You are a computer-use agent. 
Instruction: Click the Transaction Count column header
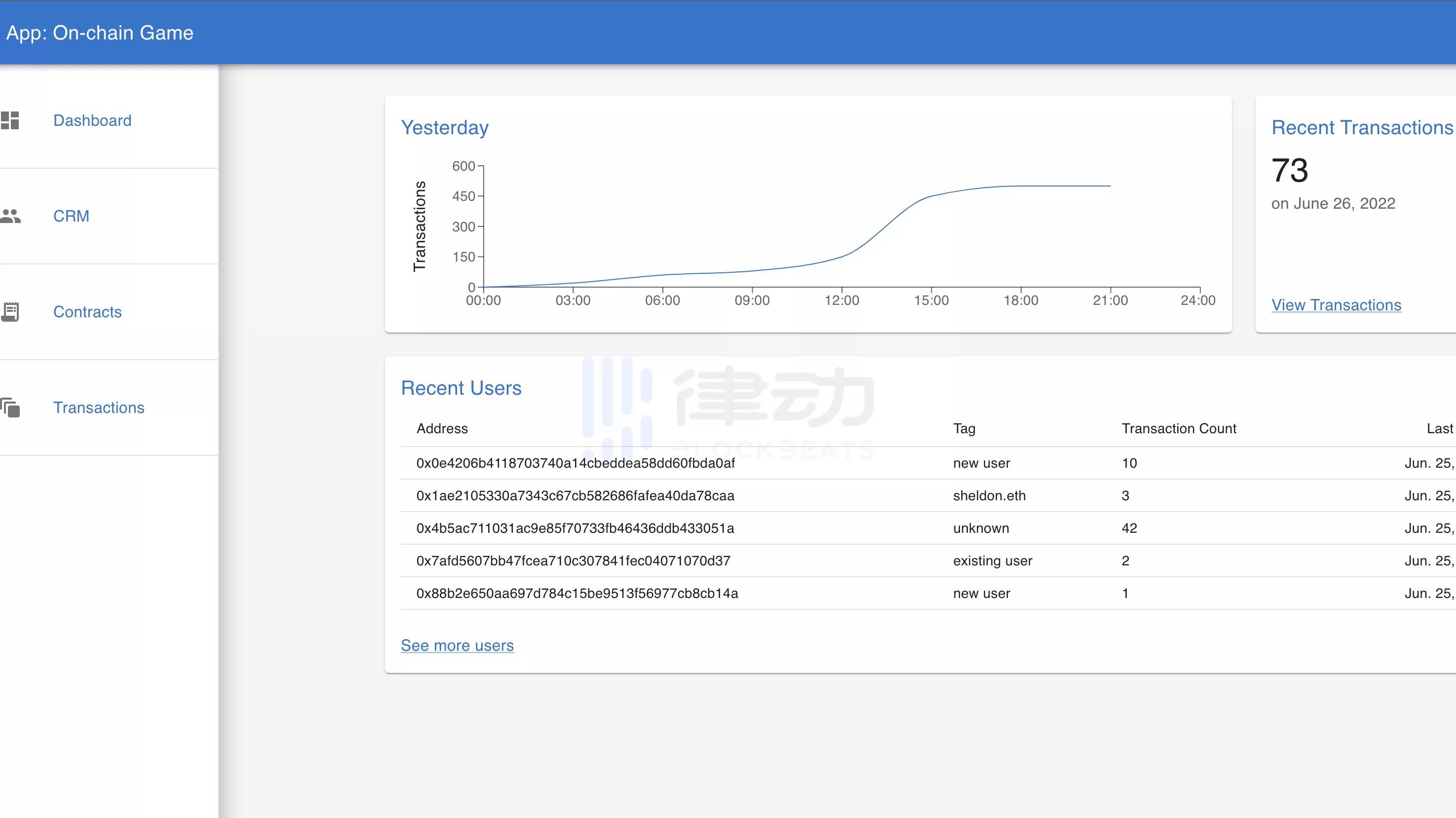(x=1179, y=429)
